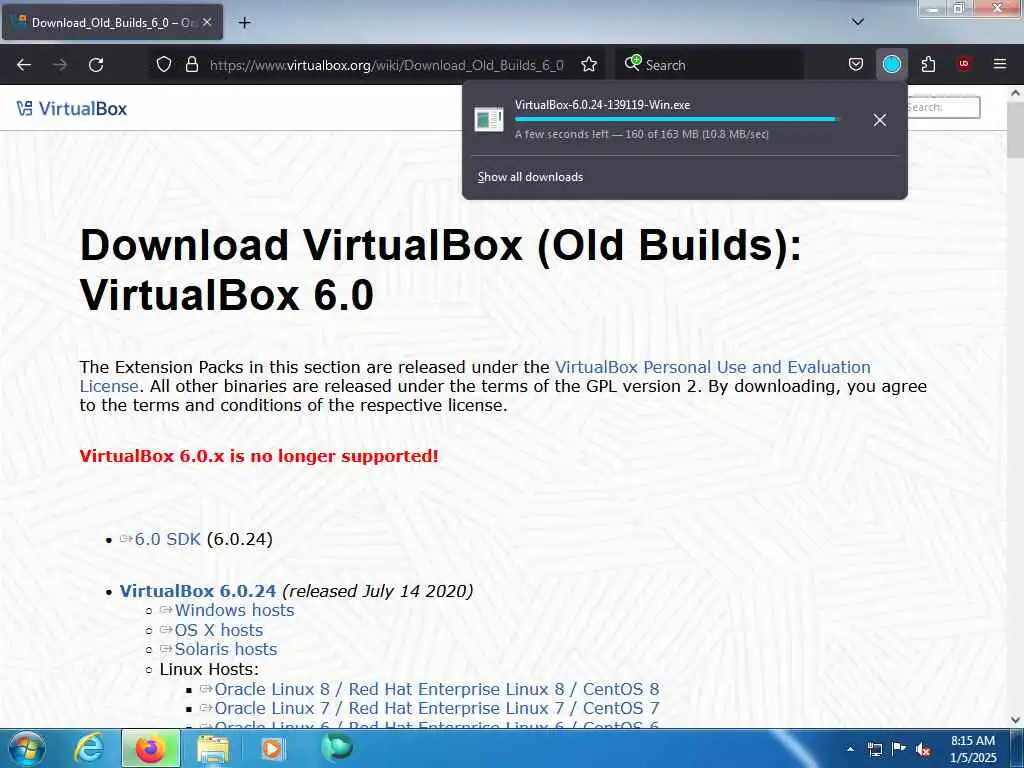Reload the current page

(96, 65)
